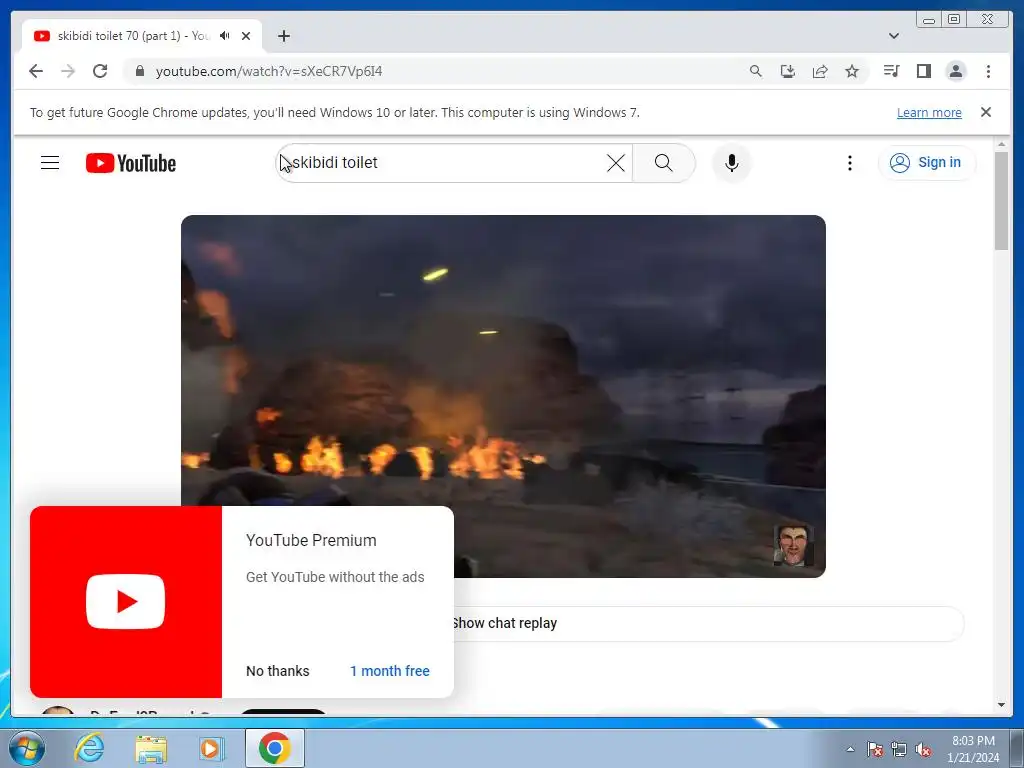Clear the skibidi toilet search query
Screen dimensions: 1024x768
coord(616,163)
